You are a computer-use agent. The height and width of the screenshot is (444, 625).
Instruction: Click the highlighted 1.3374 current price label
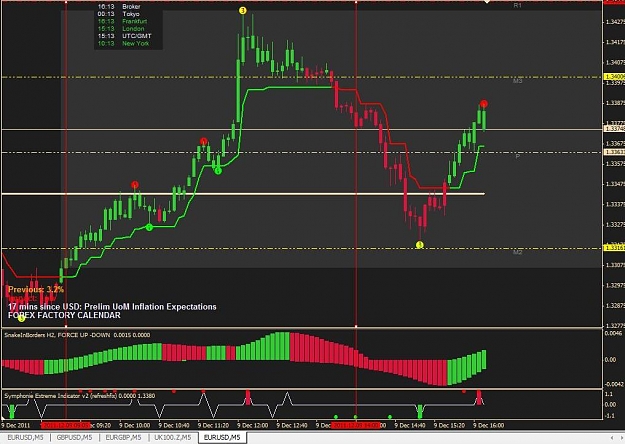[x=615, y=129]
